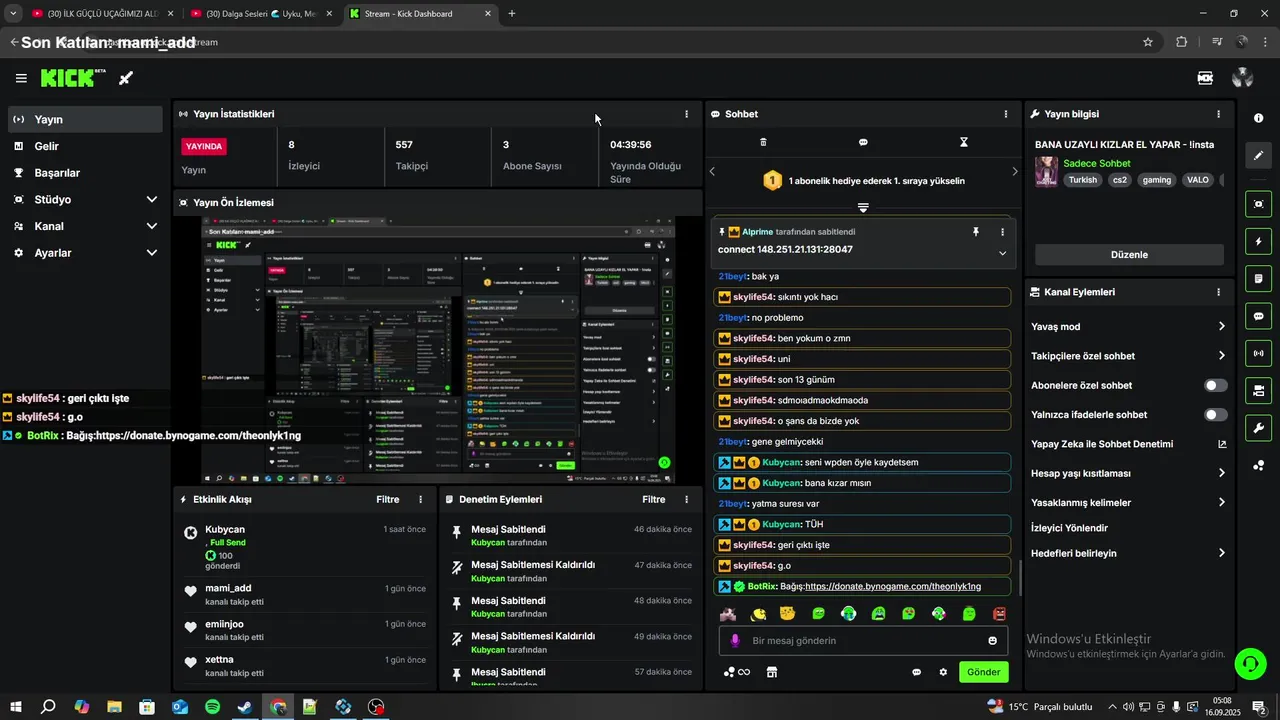This screenshot has height=720, width=1280.
Task: Click the hourglass icon in chat toolbar
Action: pos(964,142)
